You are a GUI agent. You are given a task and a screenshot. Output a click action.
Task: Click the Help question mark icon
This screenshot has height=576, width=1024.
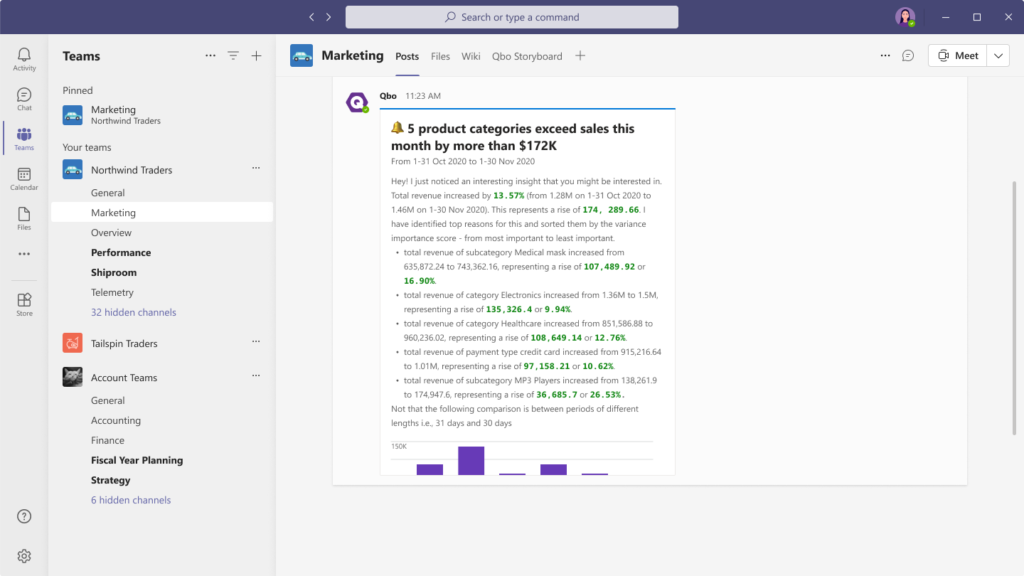(24, 516)
